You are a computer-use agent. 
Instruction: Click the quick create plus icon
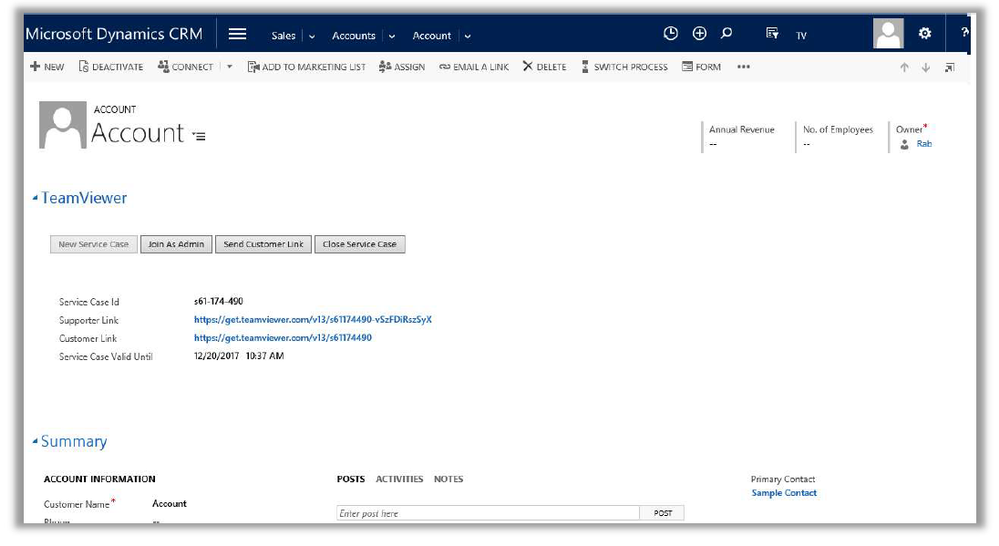pos(699,34)
